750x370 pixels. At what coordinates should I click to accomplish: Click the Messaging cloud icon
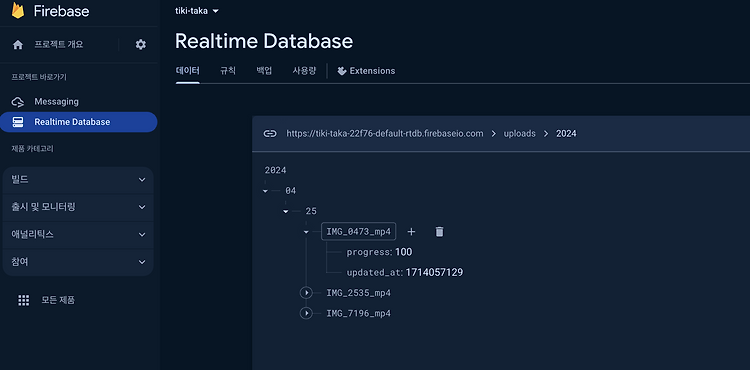coord(18,102)
